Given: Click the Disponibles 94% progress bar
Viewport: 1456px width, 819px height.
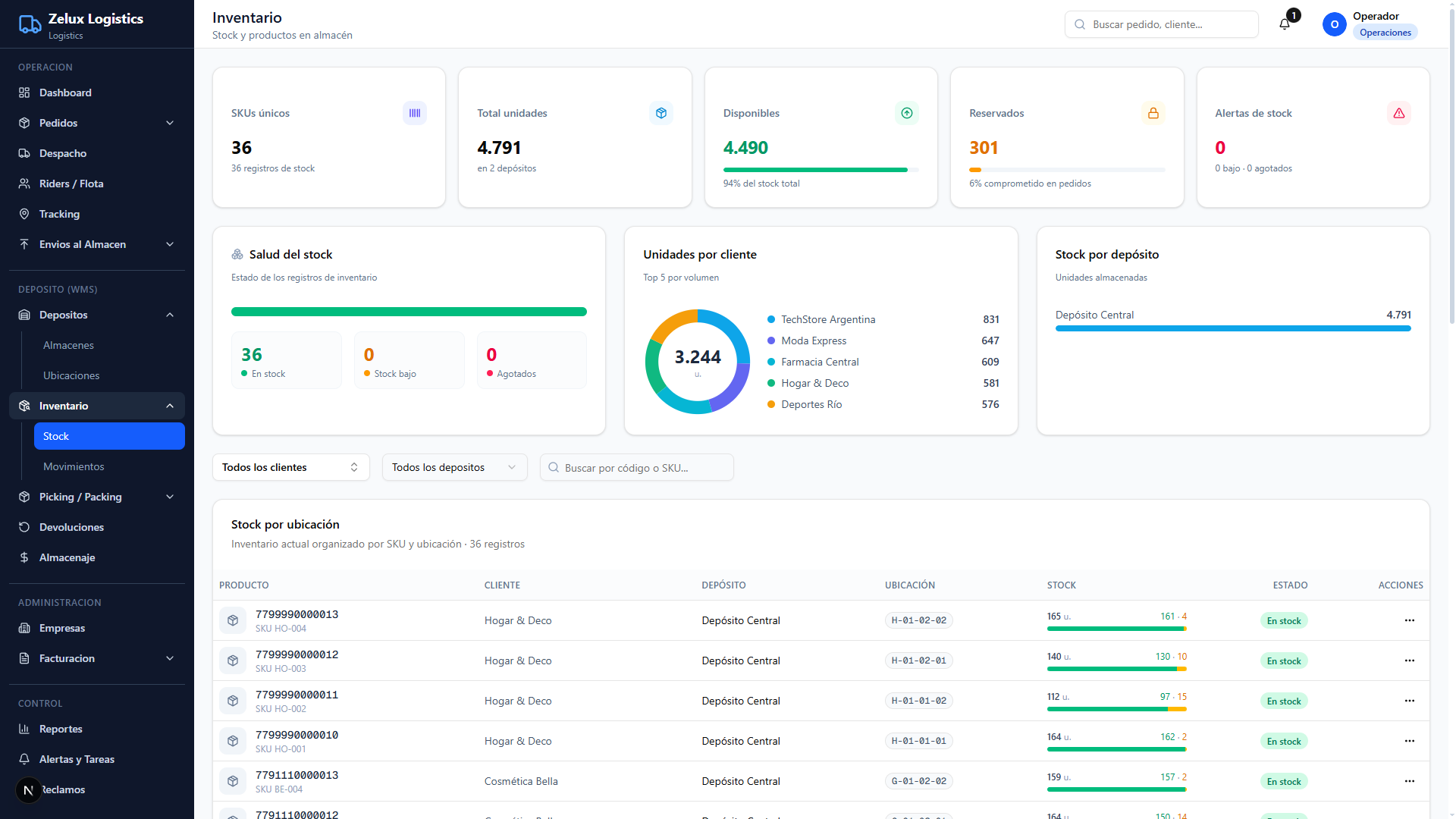Looking at the screenshot, I should (x=821, y=170).
